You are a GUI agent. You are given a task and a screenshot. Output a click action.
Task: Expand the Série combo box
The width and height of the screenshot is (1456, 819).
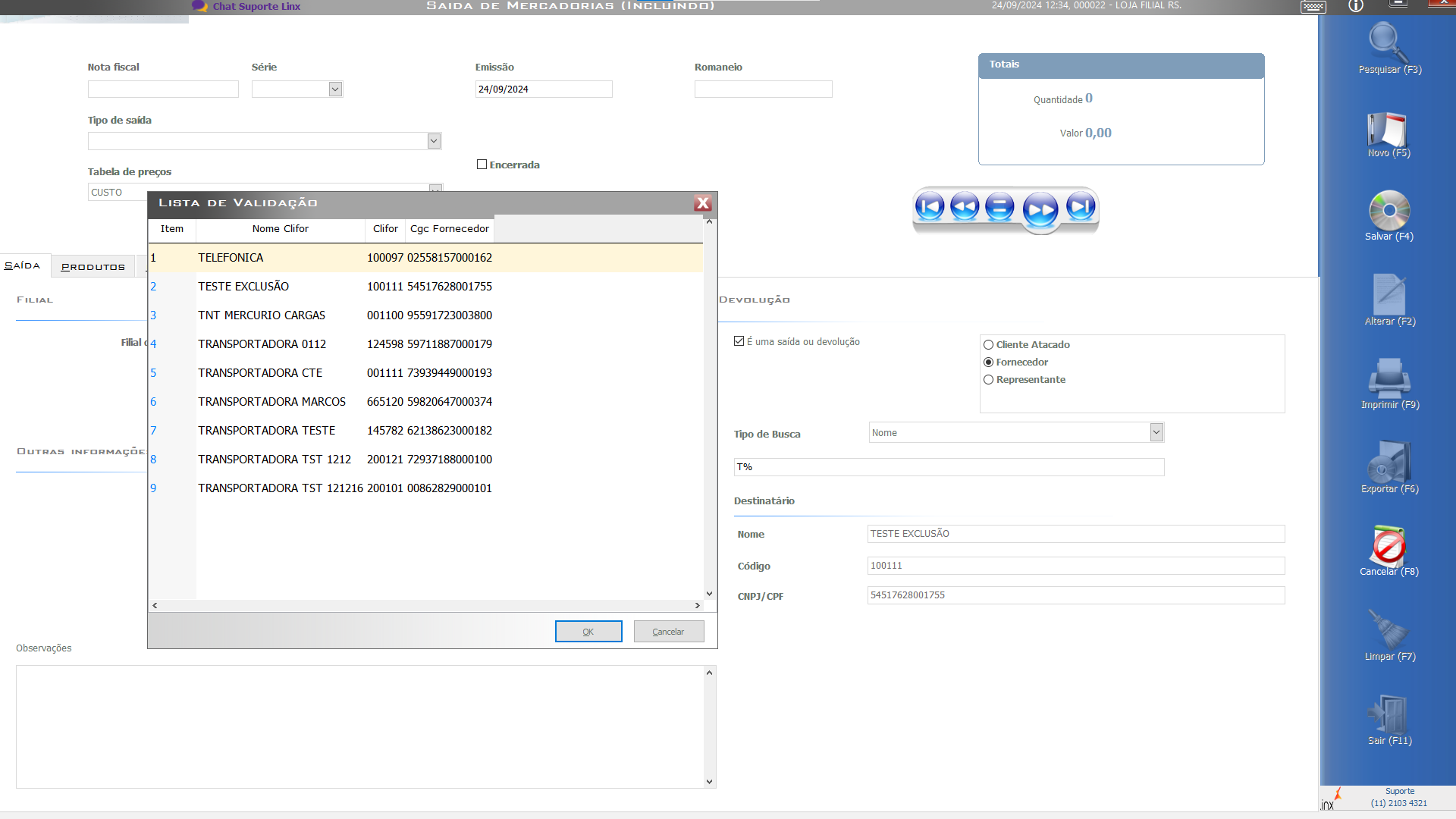[335, 89]
